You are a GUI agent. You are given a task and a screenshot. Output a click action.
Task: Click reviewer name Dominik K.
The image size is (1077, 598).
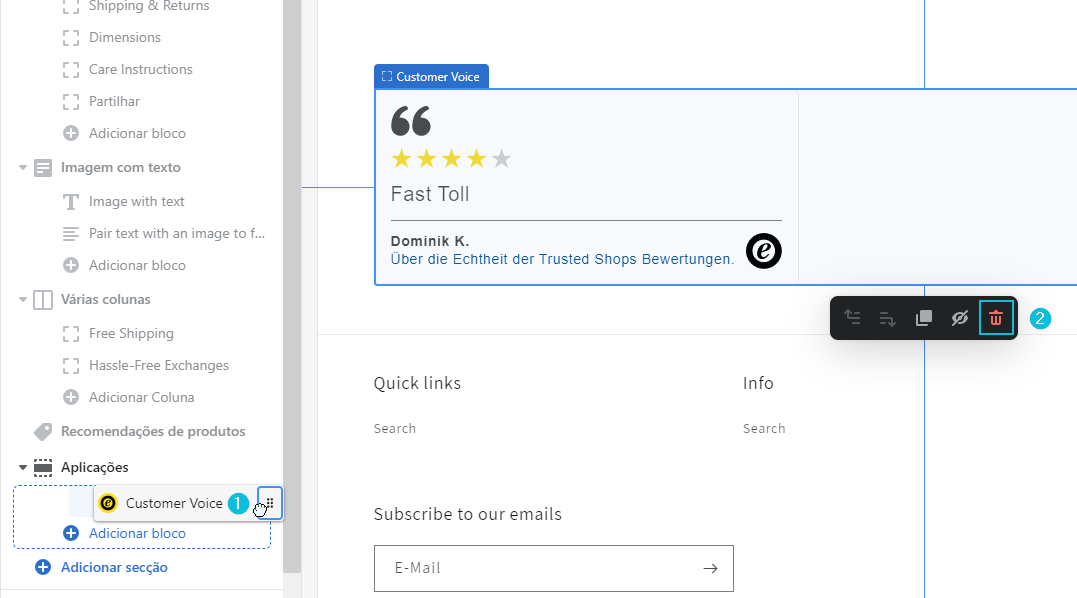pos(430,241)
